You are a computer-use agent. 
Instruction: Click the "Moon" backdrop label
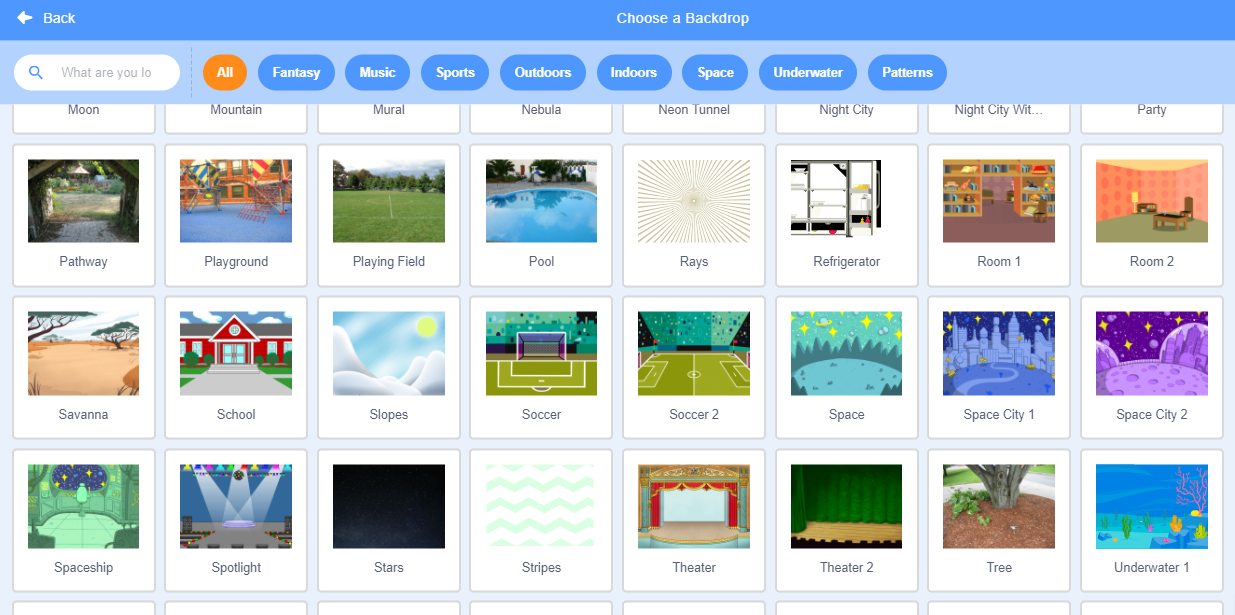point(84,110)
